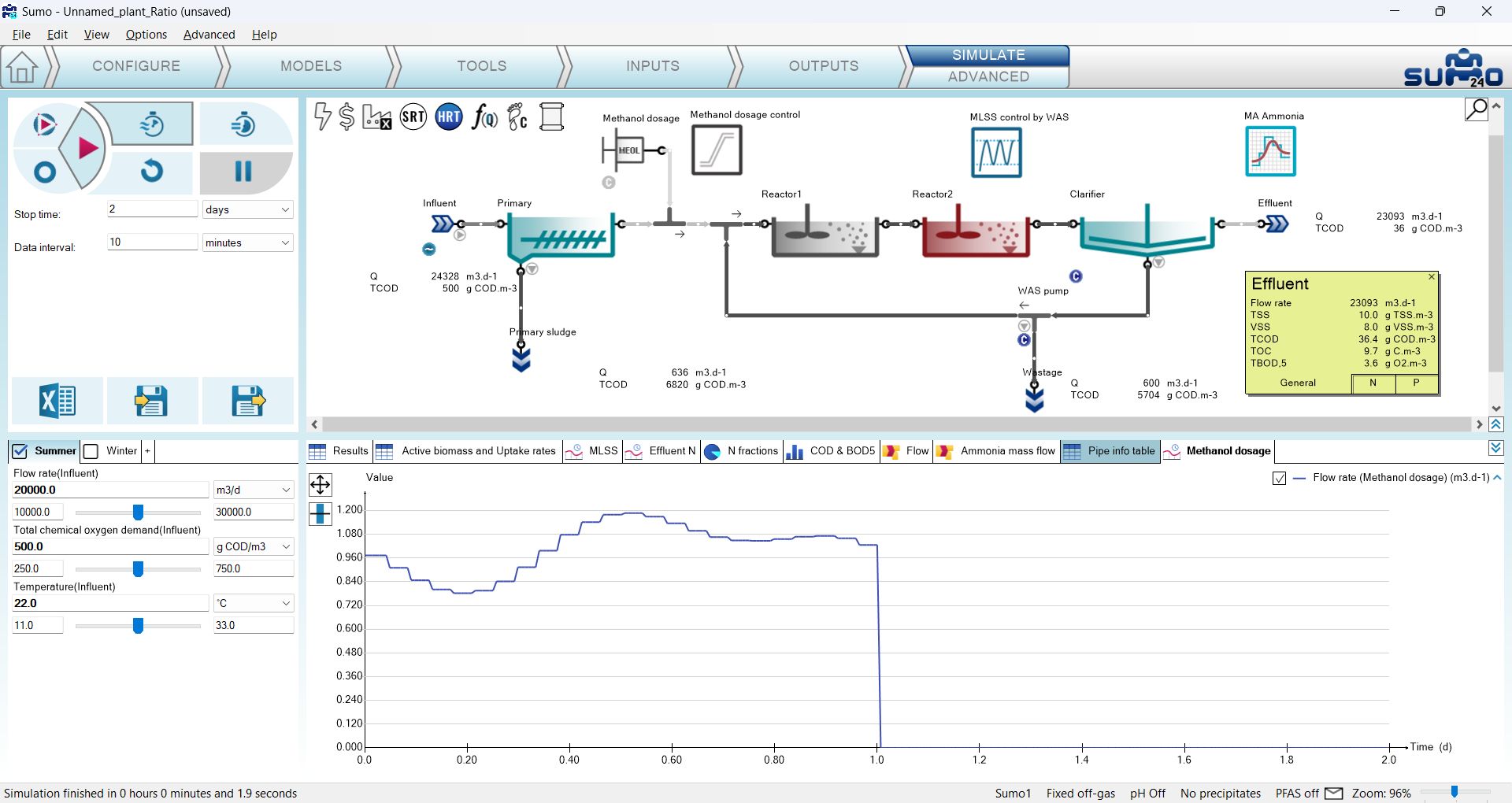1512x803 pixels.
Task: Open the Temperature unit dropdown (°C)
Action: tap(254, 603)
